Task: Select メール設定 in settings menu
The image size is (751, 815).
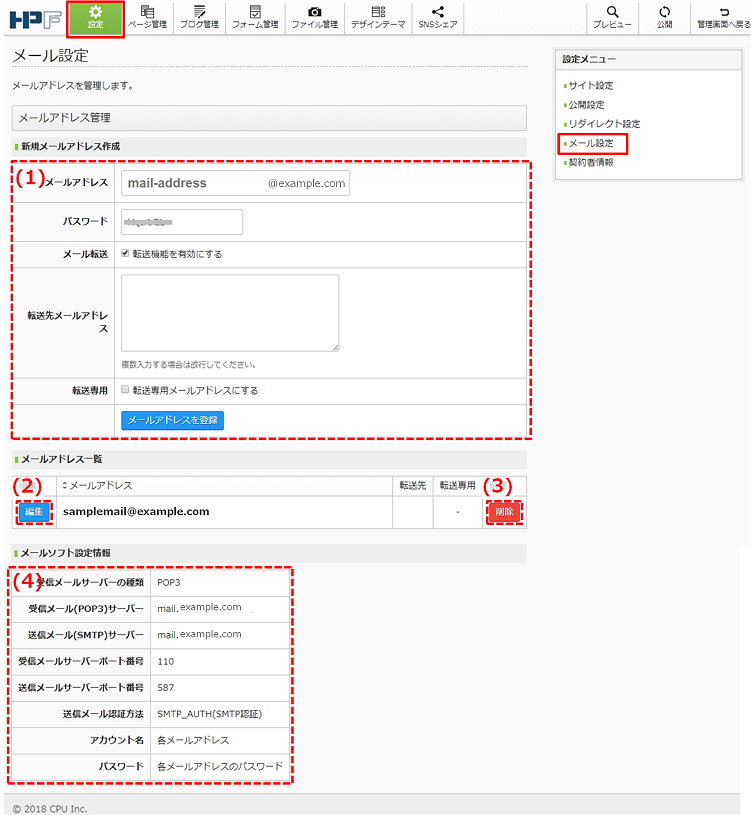Action: 591,143
